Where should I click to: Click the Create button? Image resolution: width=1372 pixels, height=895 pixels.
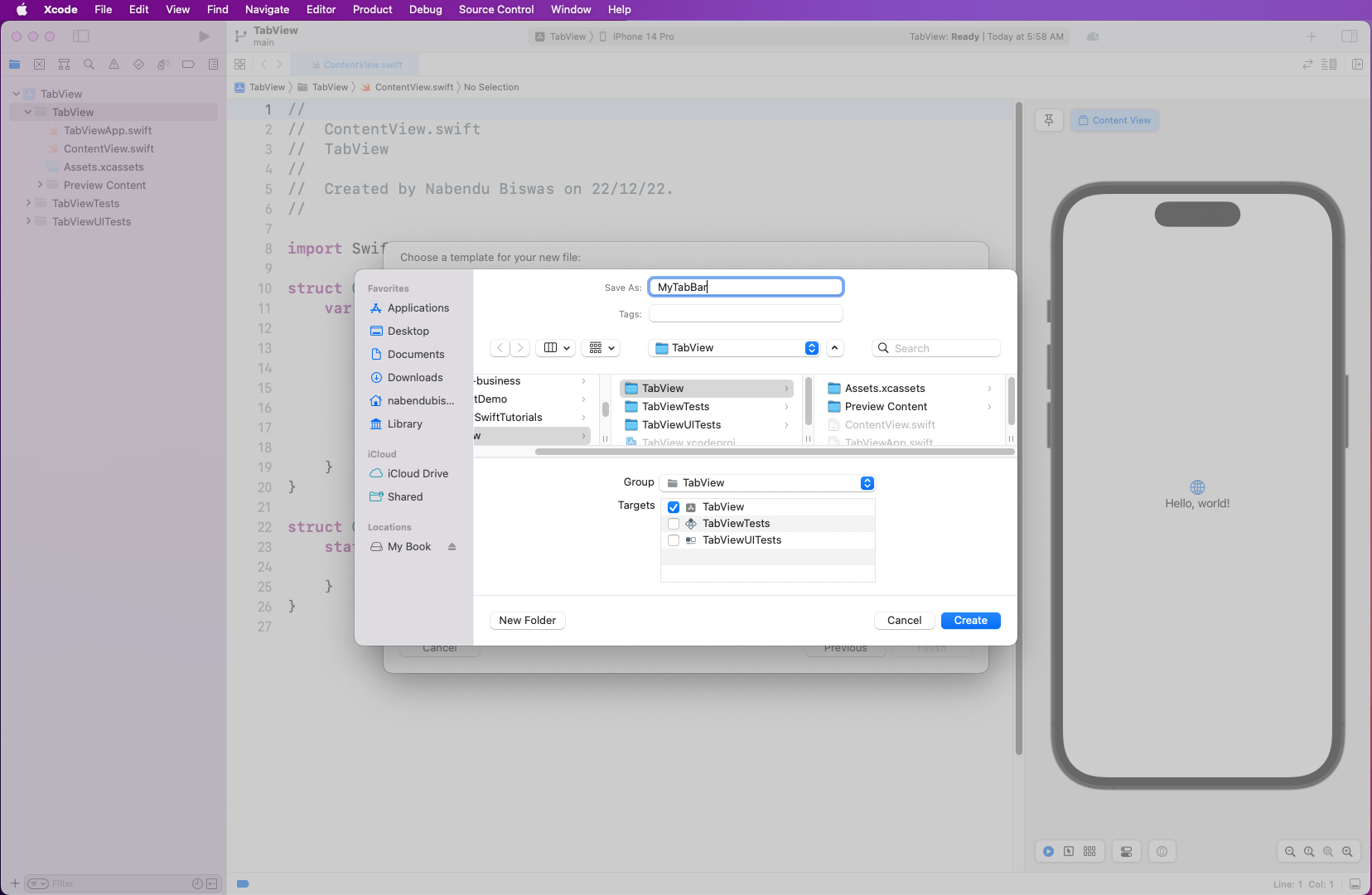coord(970,621)
